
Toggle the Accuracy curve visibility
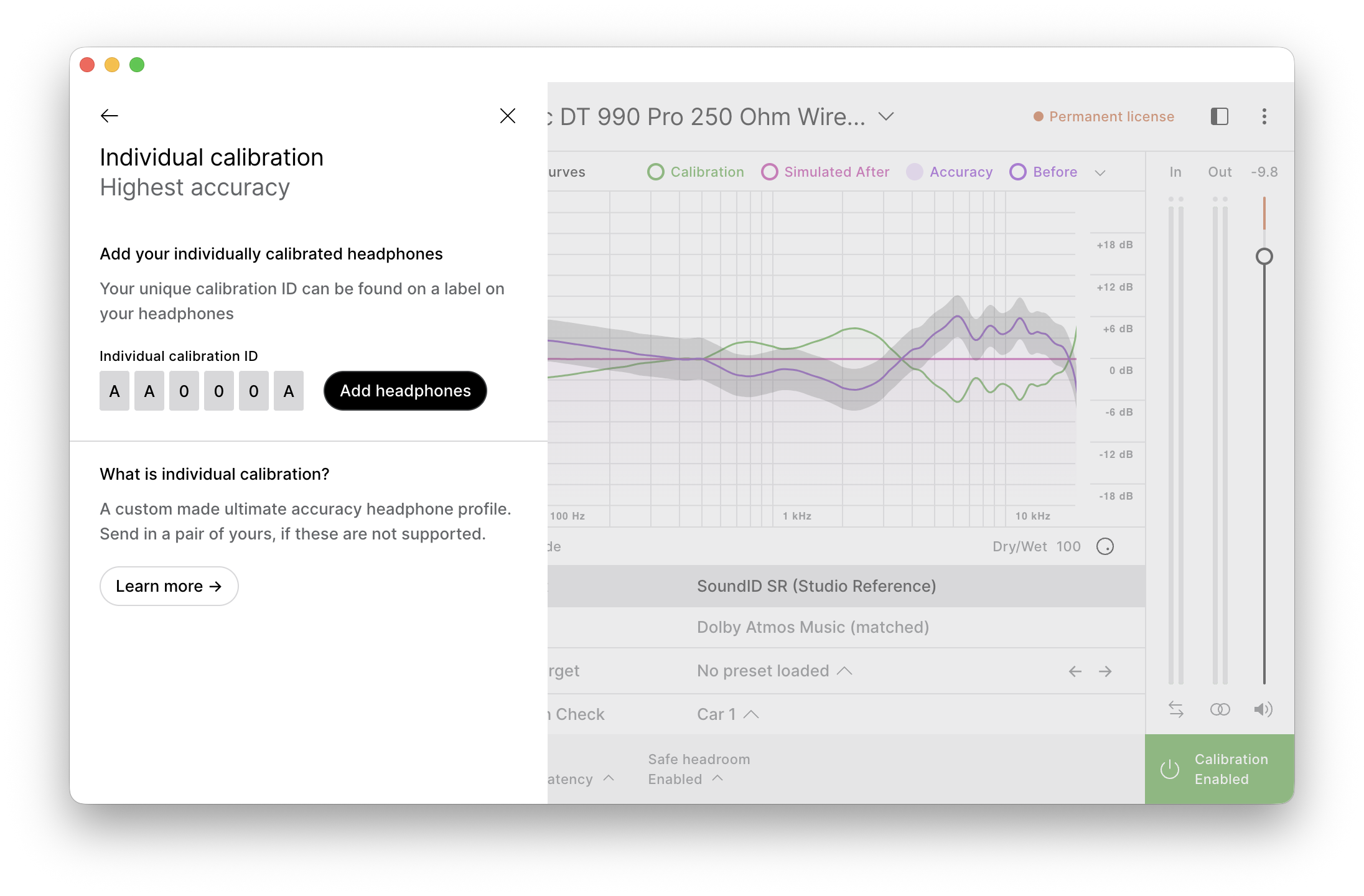950,172
